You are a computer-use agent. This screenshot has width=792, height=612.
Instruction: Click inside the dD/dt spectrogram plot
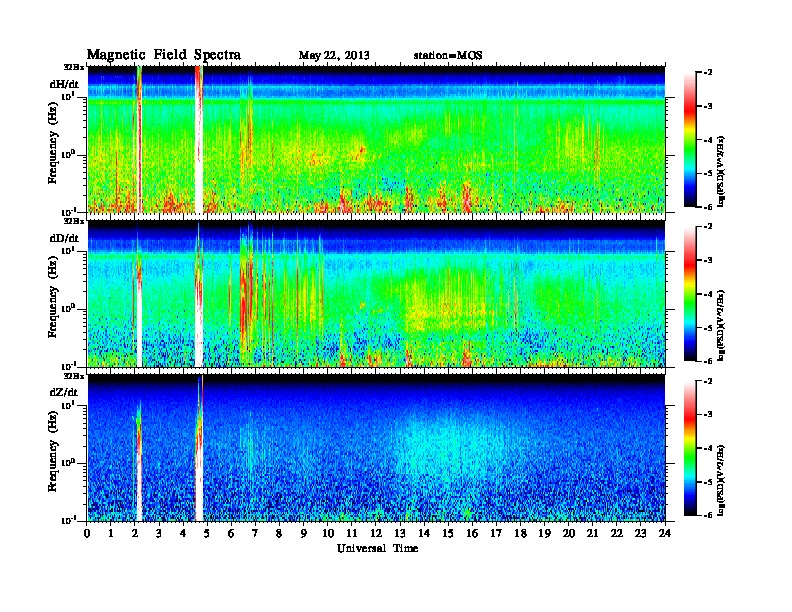pos(376,293)
